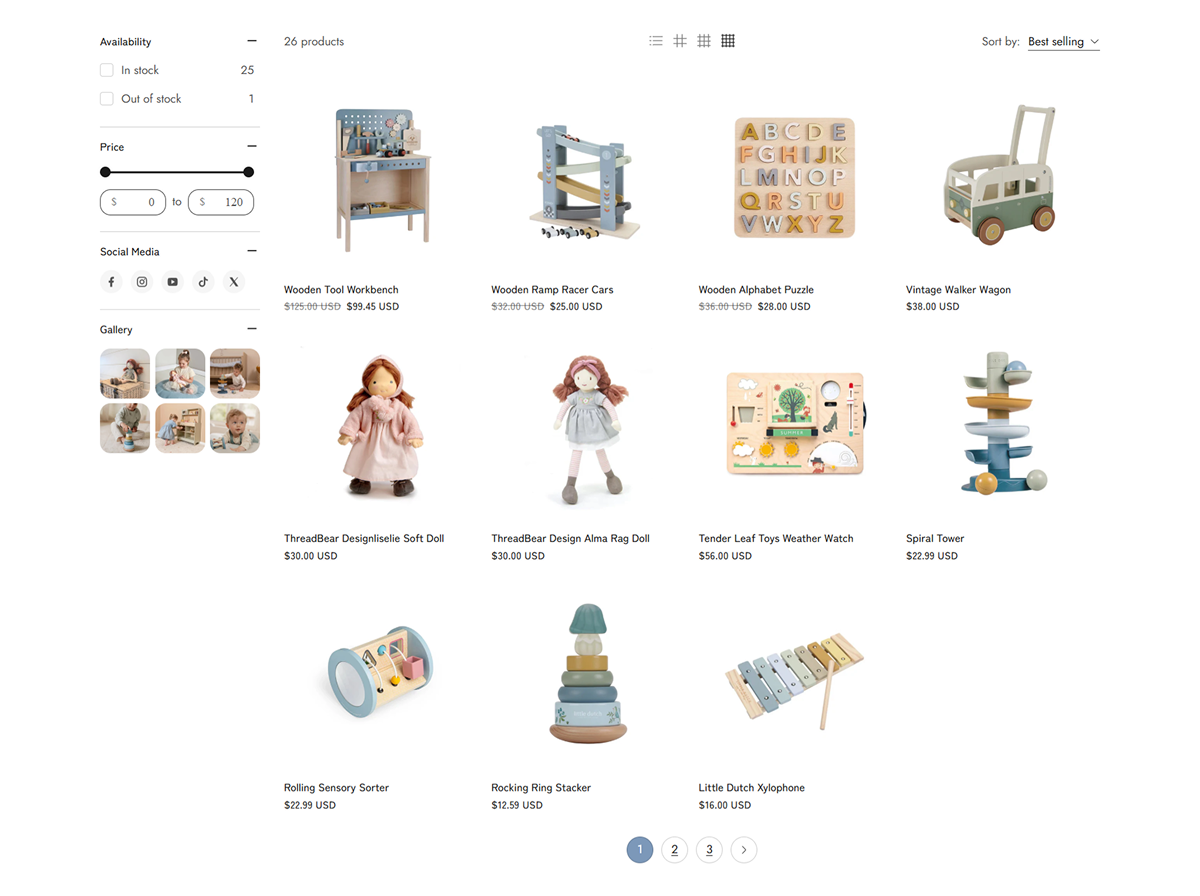The height and width of the screenshot is (896, 1200).
Task: Open last gallery photo in bottom row
Action: point(235,428)
